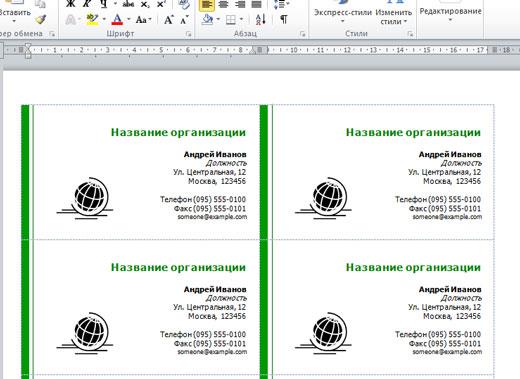Image resolution: width=520 pixels, height=379 pixels.
Task: Sort text alphabetically
Action: click(x=261, y=19)
